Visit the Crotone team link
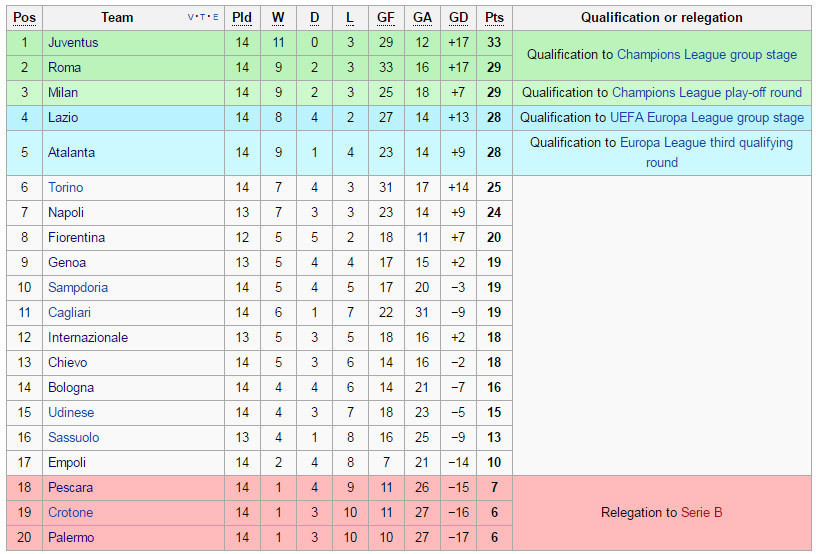The height and width of the screenshot is (554, 816). 70,512
